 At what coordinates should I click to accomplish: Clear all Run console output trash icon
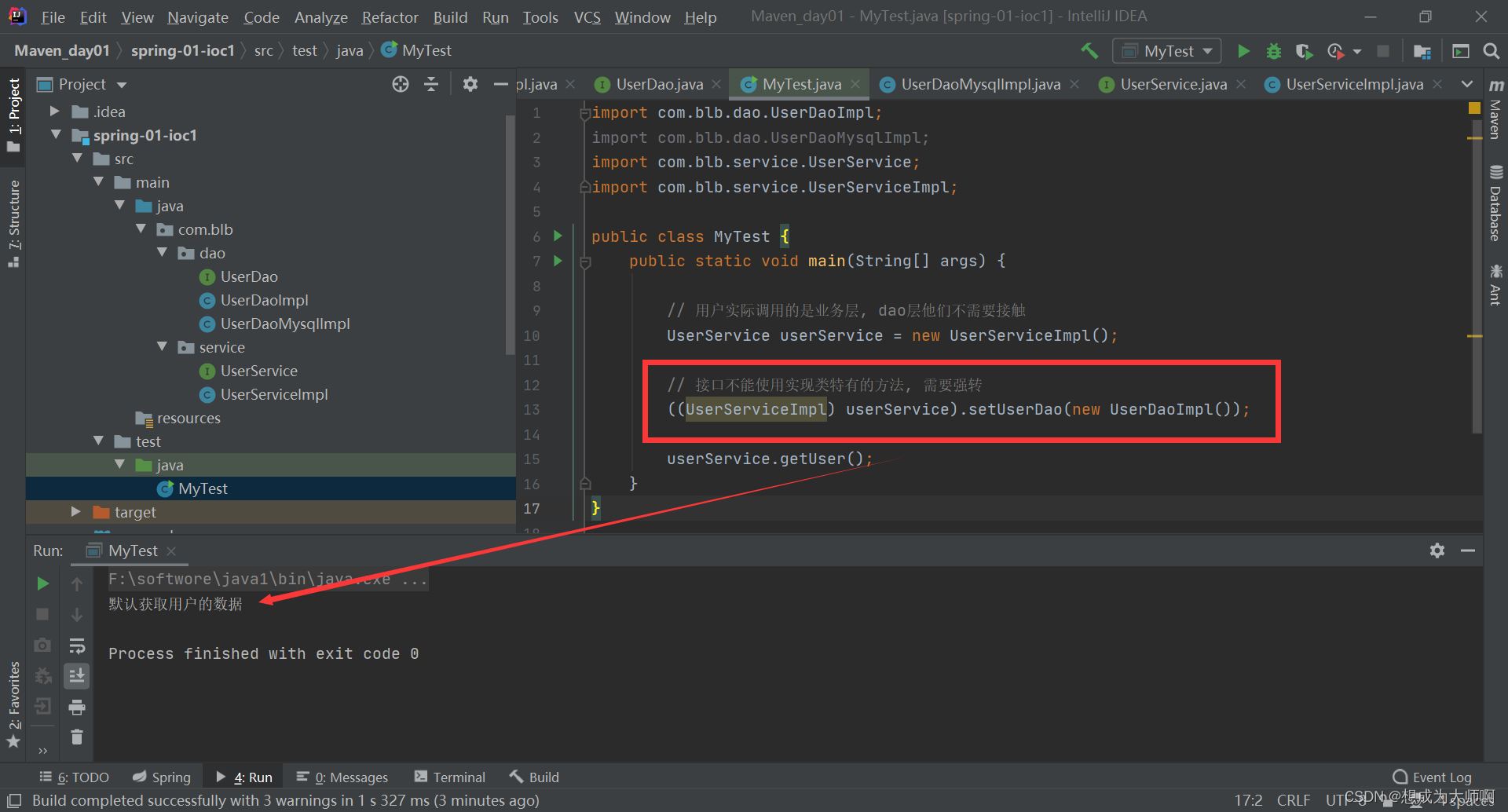[x=77, y=737]
